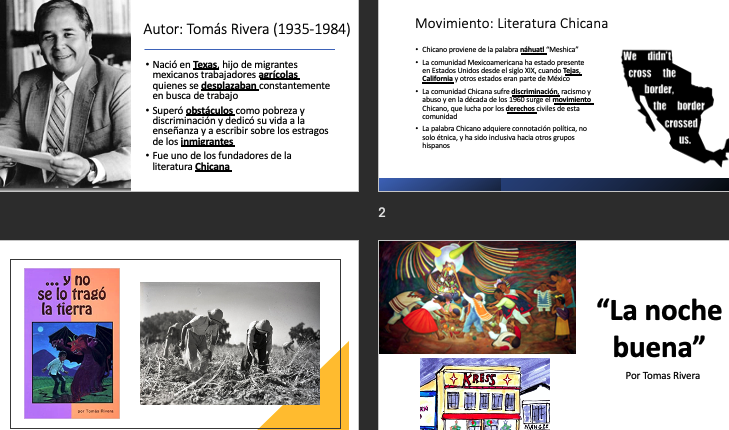
Task: Click the underlined word "Texas"
Action: coord(205,65)
